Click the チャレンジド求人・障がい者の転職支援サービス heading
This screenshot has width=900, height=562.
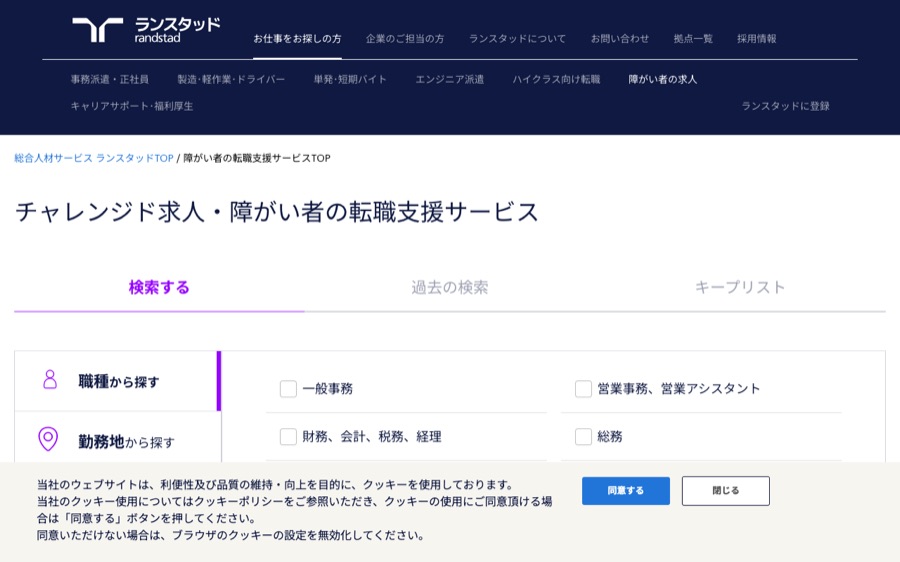click(277, 212)
